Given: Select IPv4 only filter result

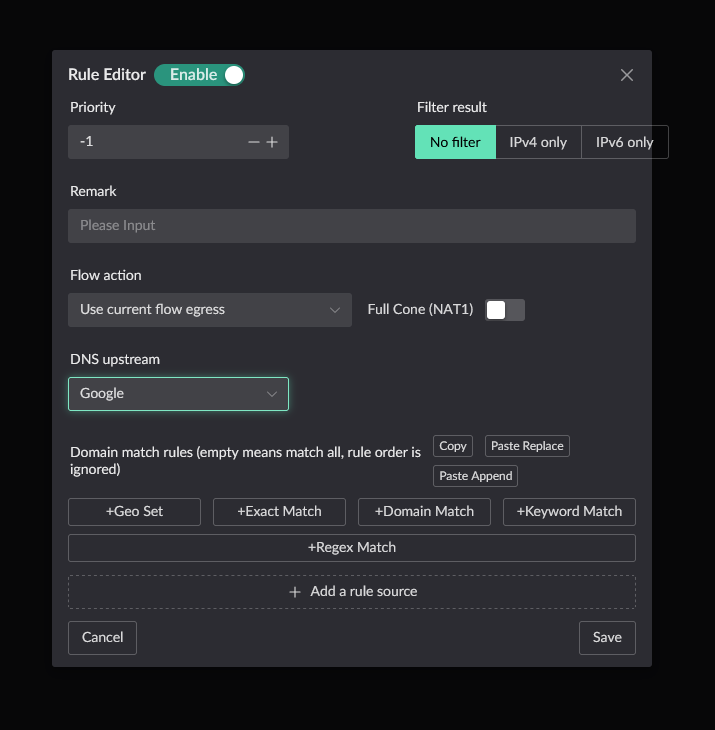Looking at the screenshot, I should point(538,142).
